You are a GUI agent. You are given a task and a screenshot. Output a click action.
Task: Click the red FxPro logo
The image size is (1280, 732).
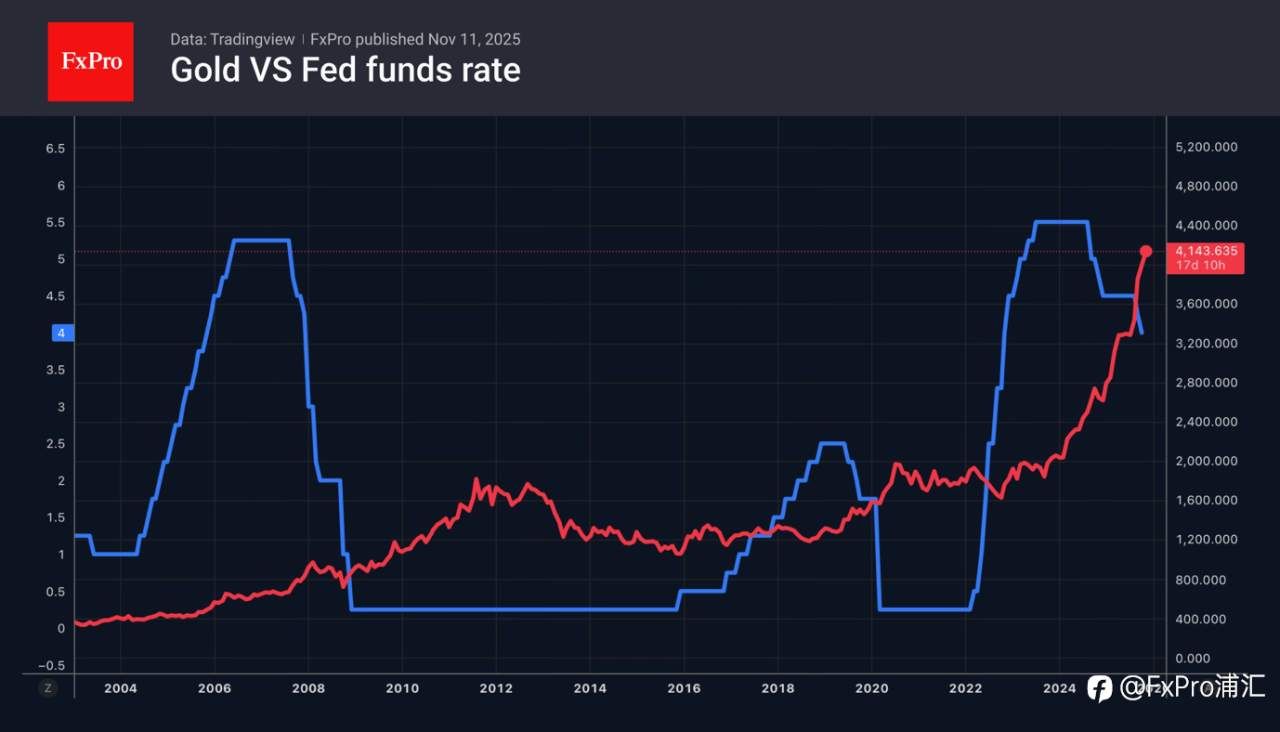tap(90, 61)
